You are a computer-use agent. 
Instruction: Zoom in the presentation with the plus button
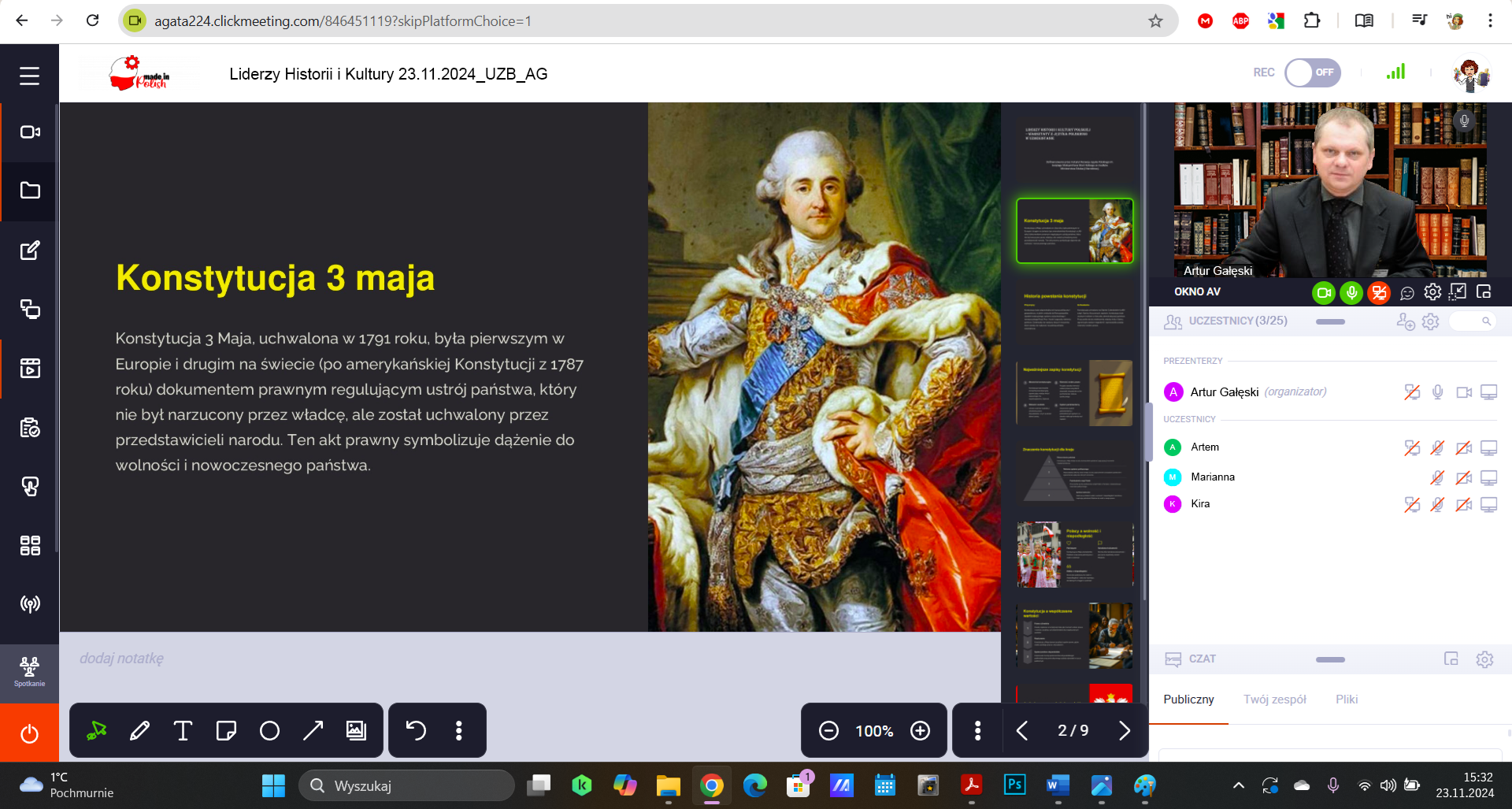pos(920,730)
